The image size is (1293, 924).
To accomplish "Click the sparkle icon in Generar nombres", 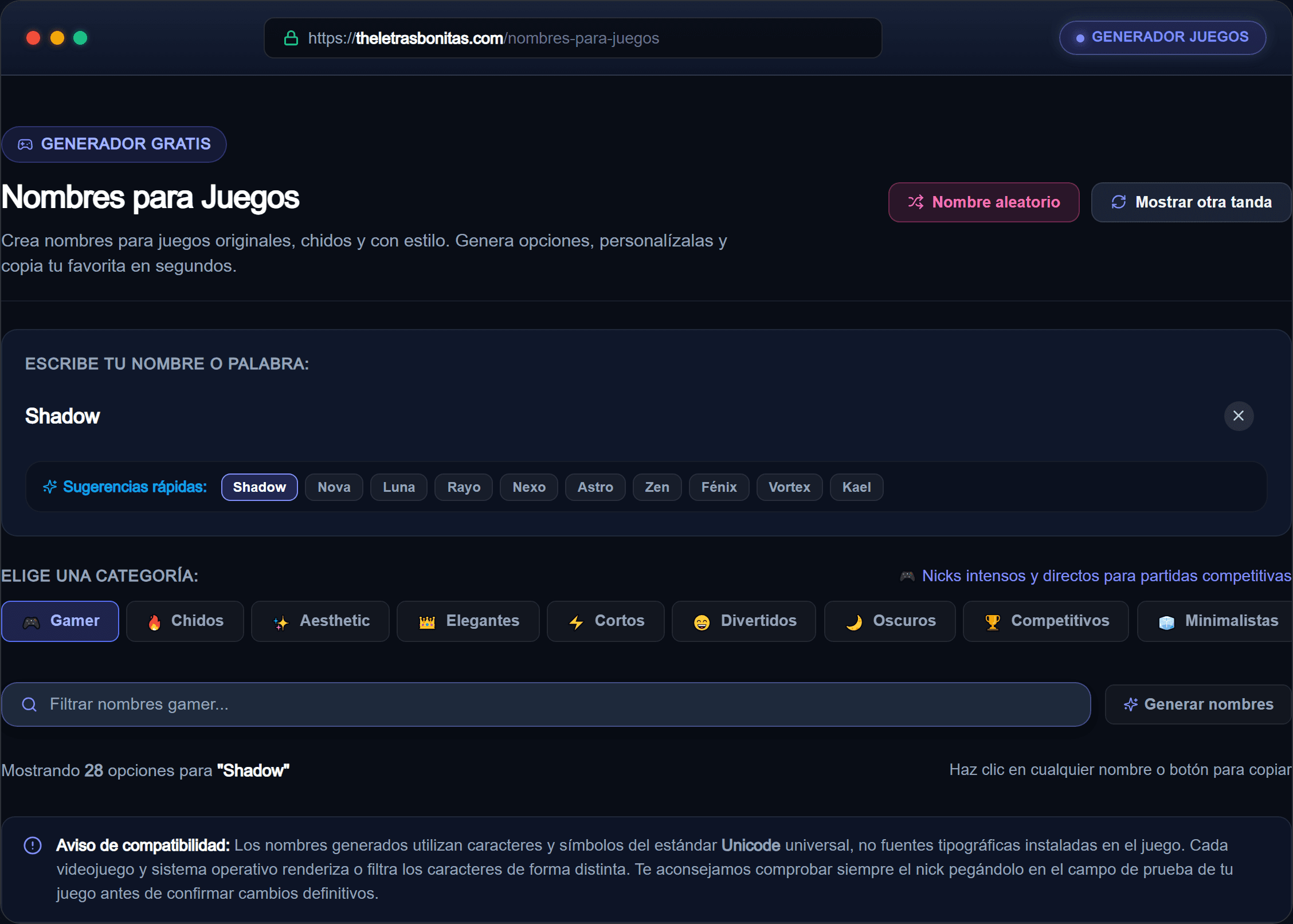I will pos(1131,704).
